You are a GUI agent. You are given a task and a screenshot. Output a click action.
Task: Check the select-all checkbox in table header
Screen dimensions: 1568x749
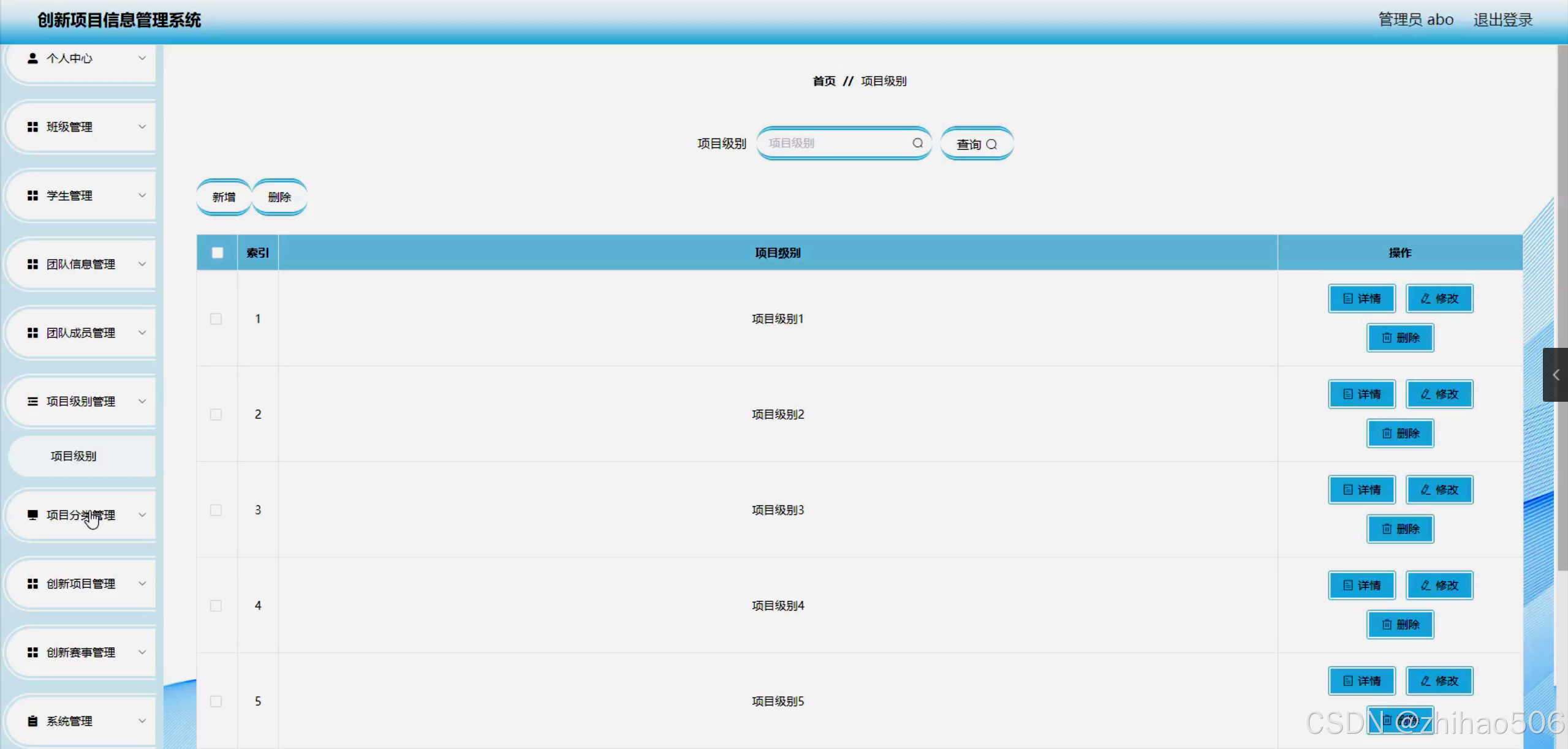[216, 252]
